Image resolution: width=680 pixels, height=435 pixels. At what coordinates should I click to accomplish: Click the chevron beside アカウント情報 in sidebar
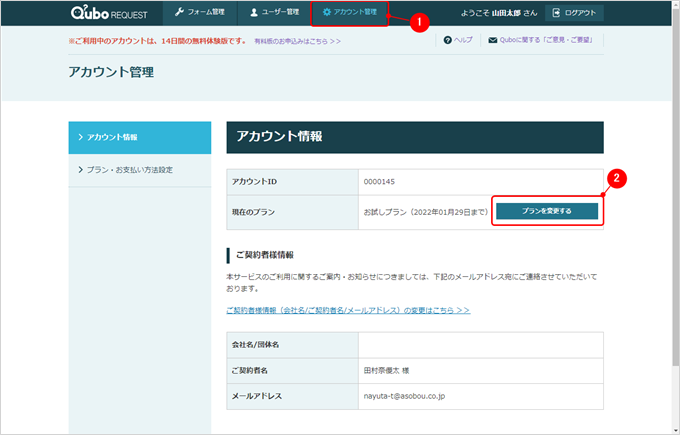point(80,137)
